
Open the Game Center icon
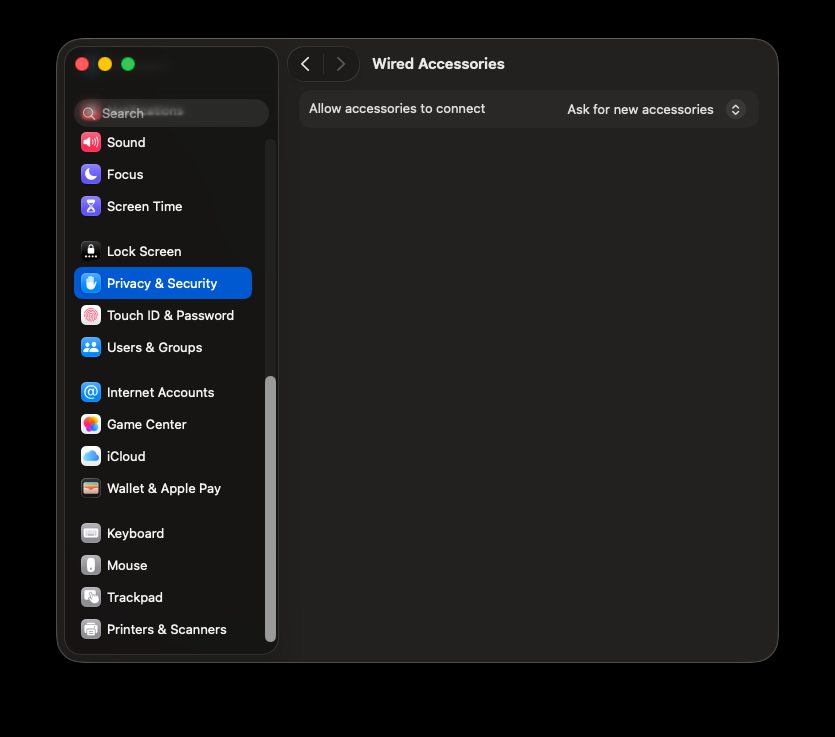[x=91, y=424]
